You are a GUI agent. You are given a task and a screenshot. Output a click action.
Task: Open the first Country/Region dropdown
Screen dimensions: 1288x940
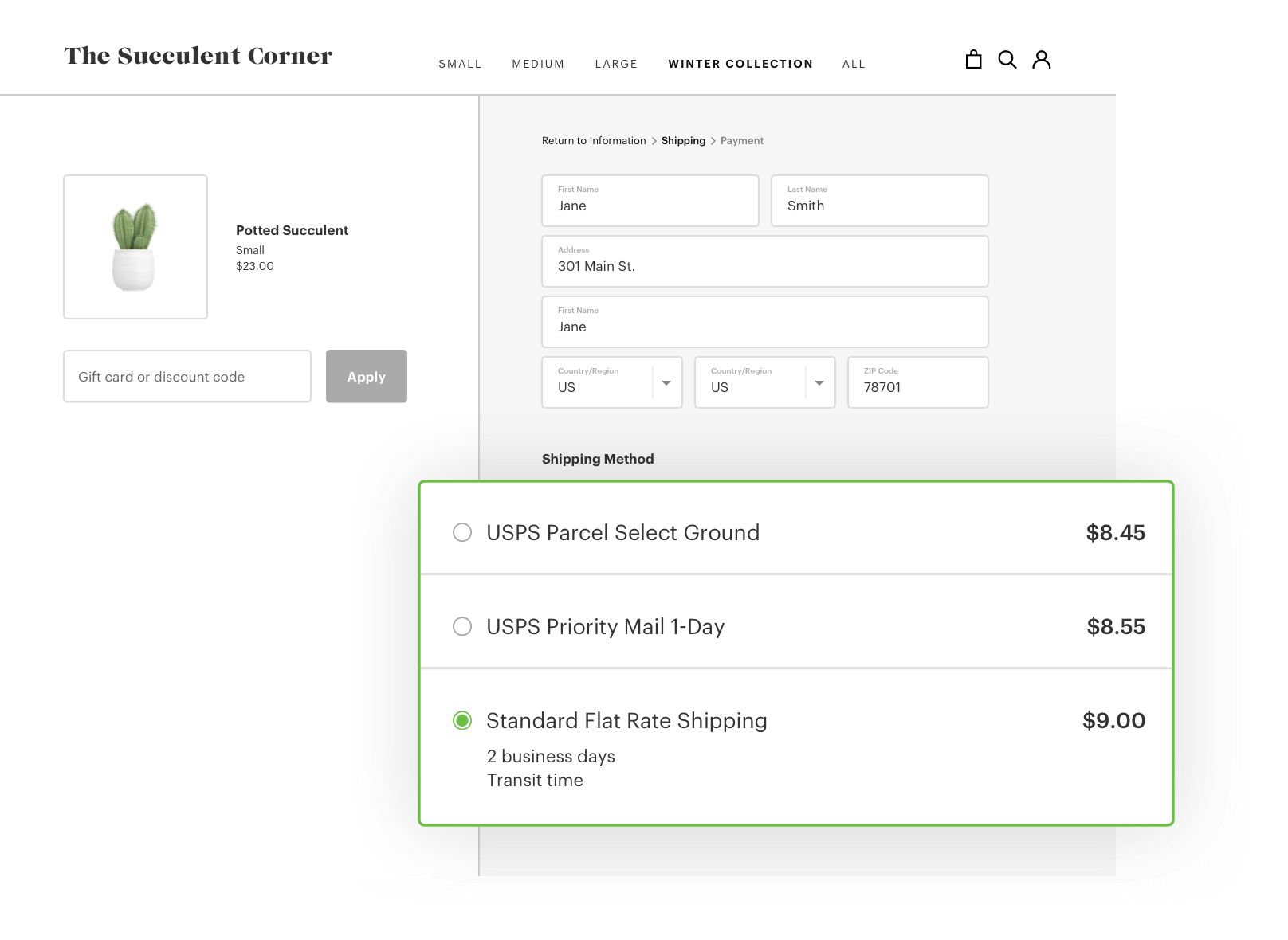click(612, 382)
